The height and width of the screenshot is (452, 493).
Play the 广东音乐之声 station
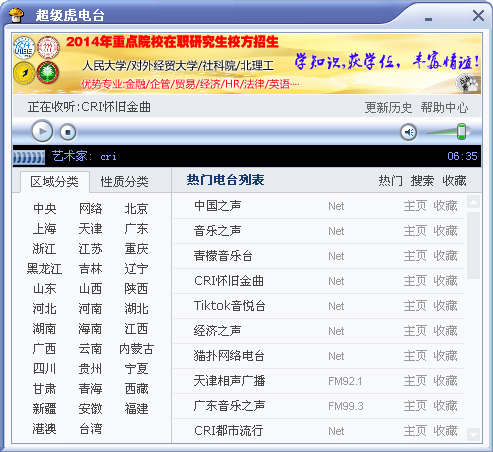(x=229, y=406)
